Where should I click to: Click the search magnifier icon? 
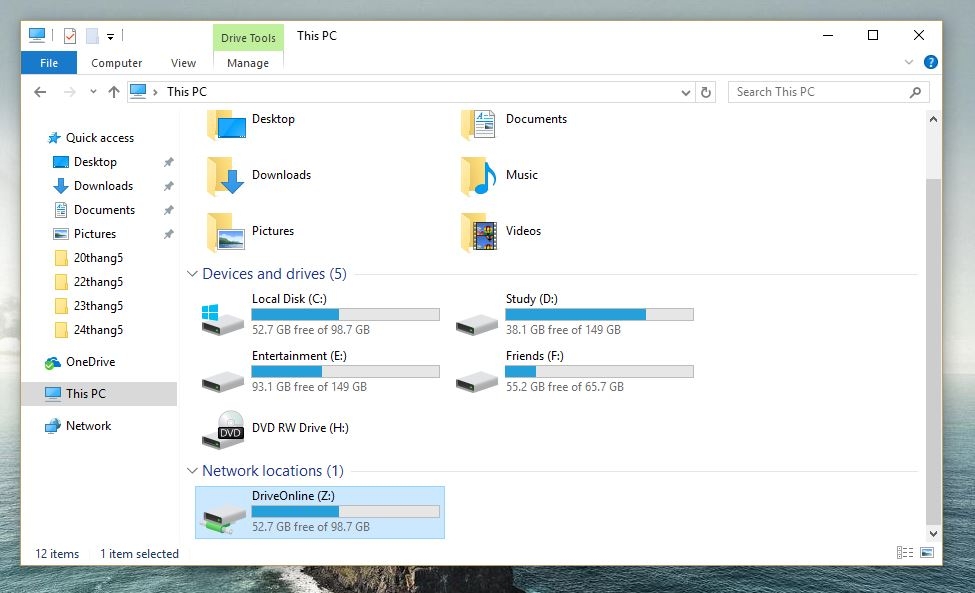915,91
